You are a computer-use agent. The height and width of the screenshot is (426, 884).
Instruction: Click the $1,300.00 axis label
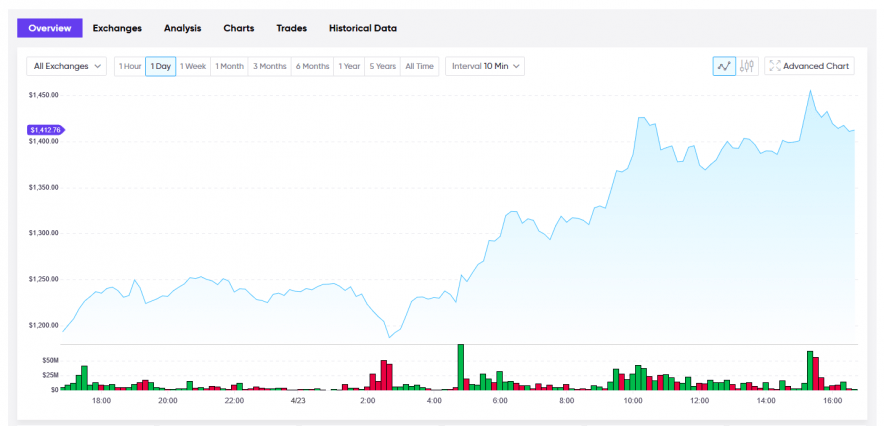tap(43, 233)
